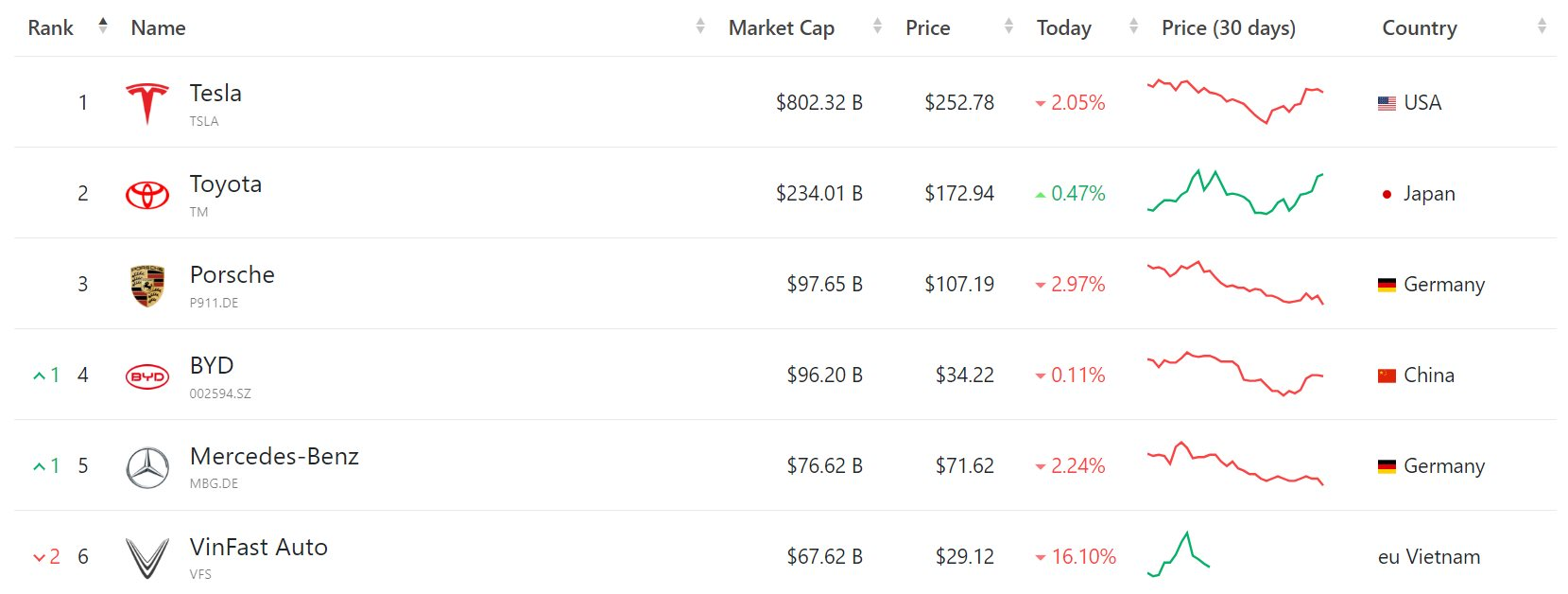This screenshot has width=1568, height=594.
Task: Open the Tesla company link
Action: (215, 94)
